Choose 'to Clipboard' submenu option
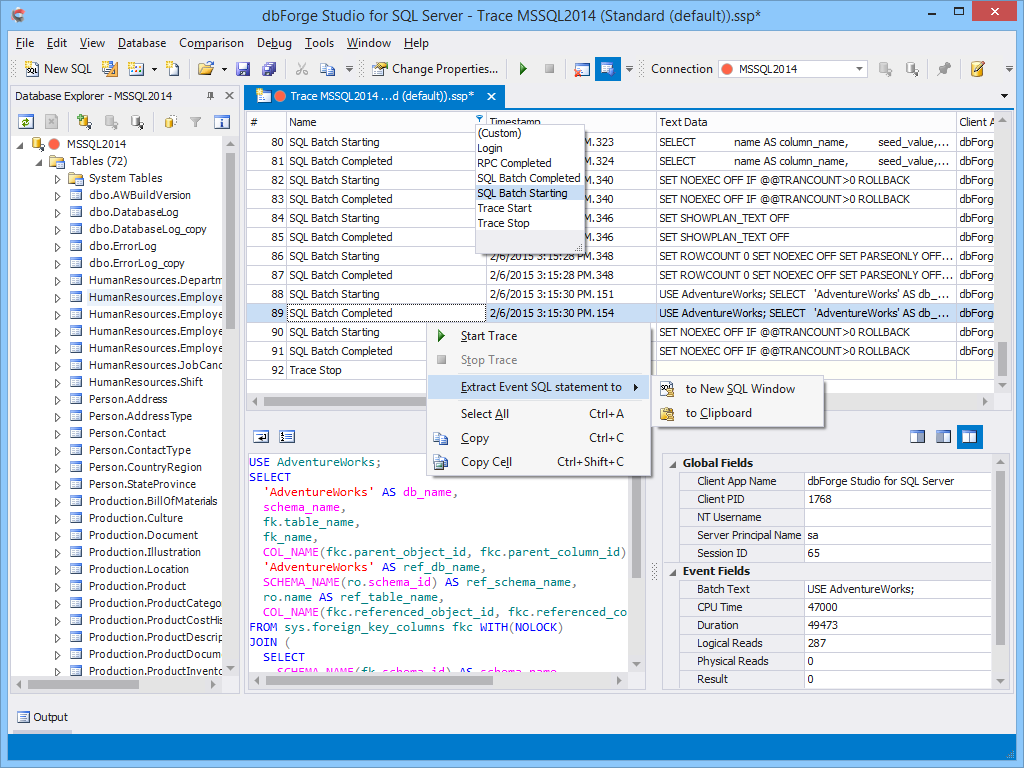 [x=718, y=413]
